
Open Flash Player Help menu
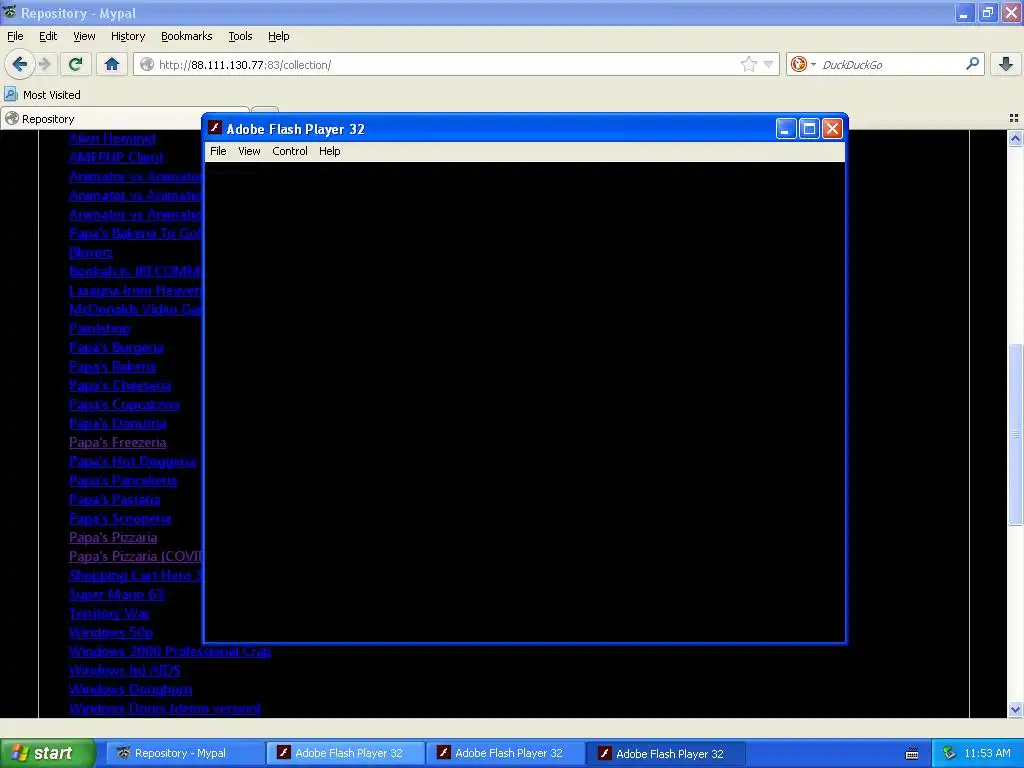click(x=330, y=152)
